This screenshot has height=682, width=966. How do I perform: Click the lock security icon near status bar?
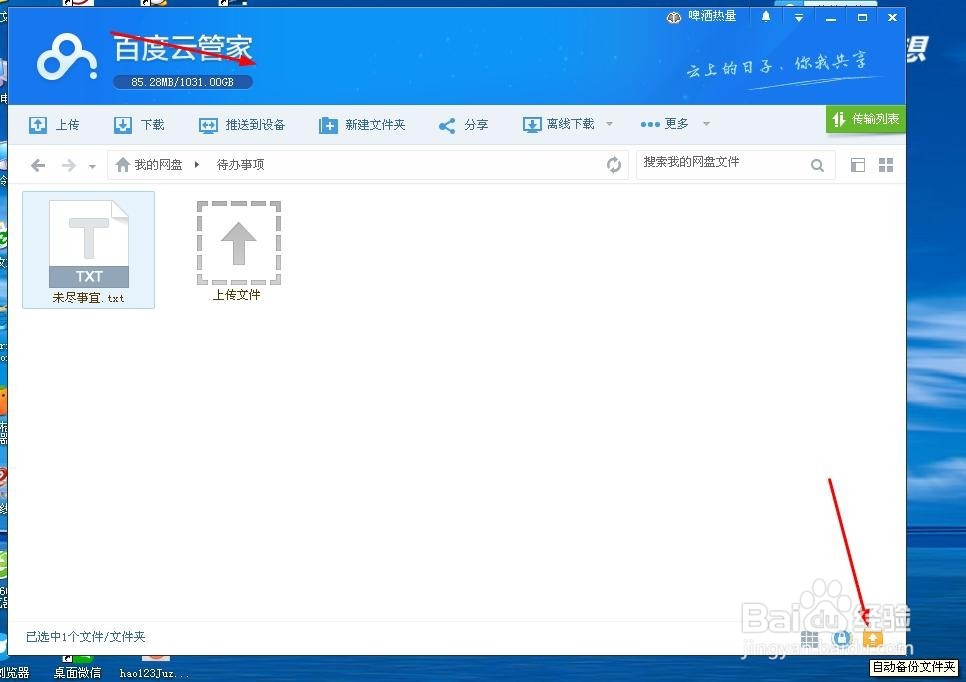[x=841, y=638]
